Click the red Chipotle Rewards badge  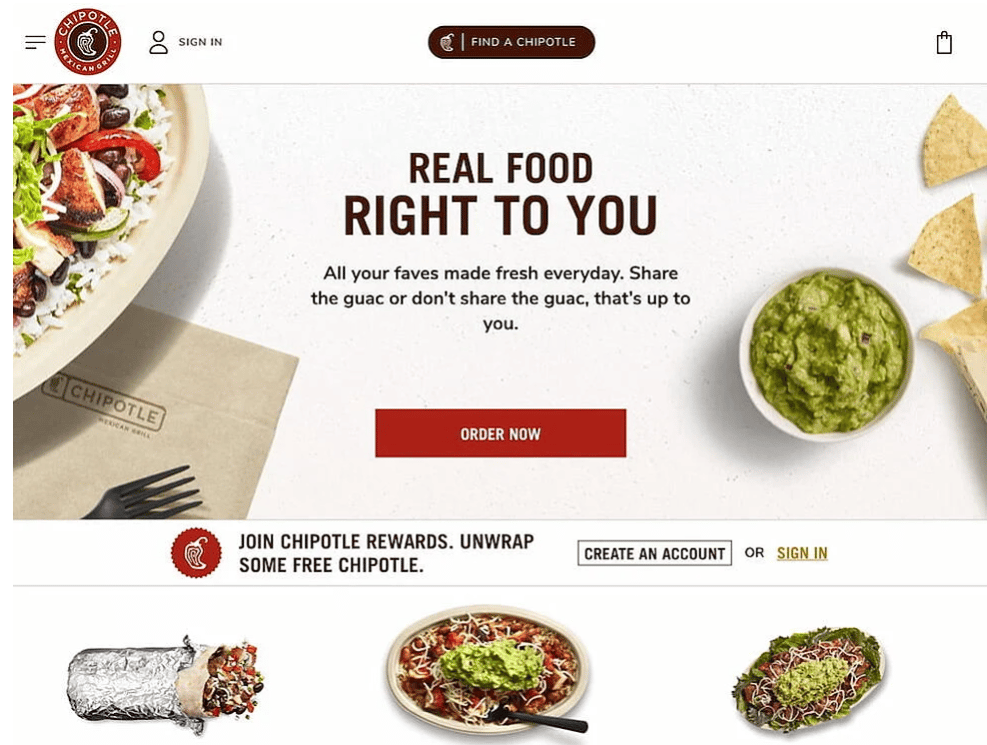196,552
